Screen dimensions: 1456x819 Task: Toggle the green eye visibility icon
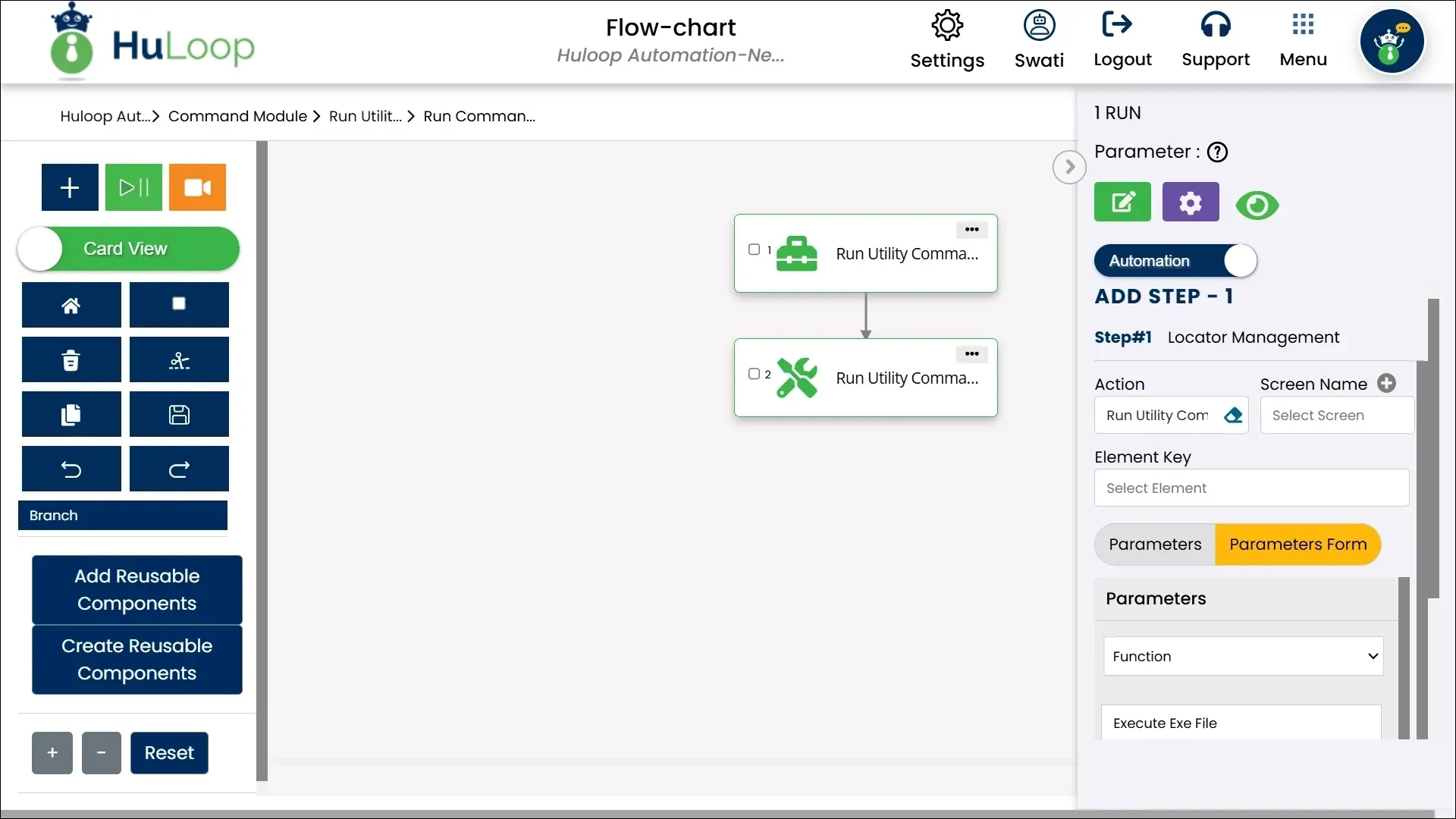[1257, 206]
